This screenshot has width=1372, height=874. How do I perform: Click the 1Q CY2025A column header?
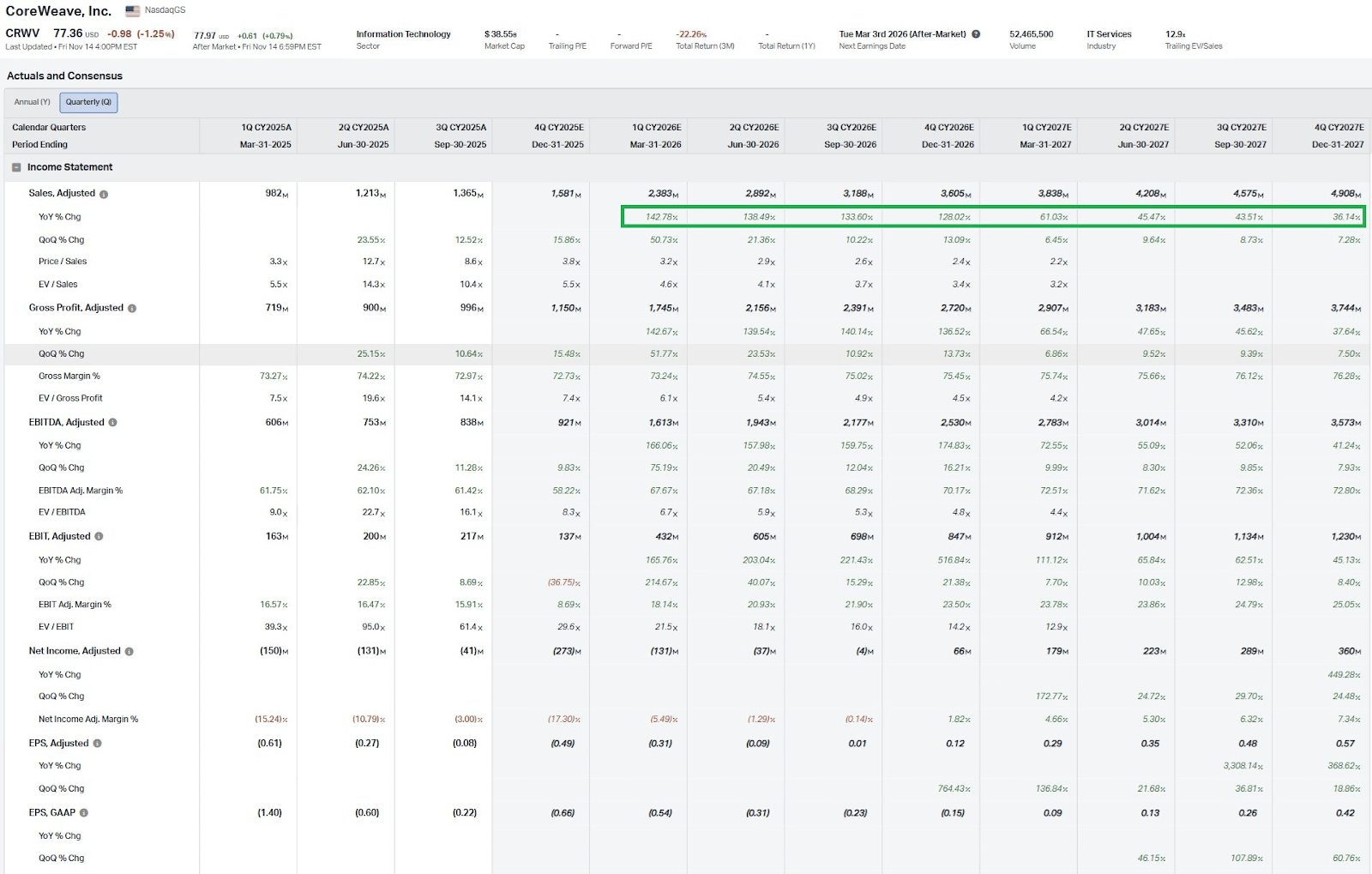click(266, 128)
